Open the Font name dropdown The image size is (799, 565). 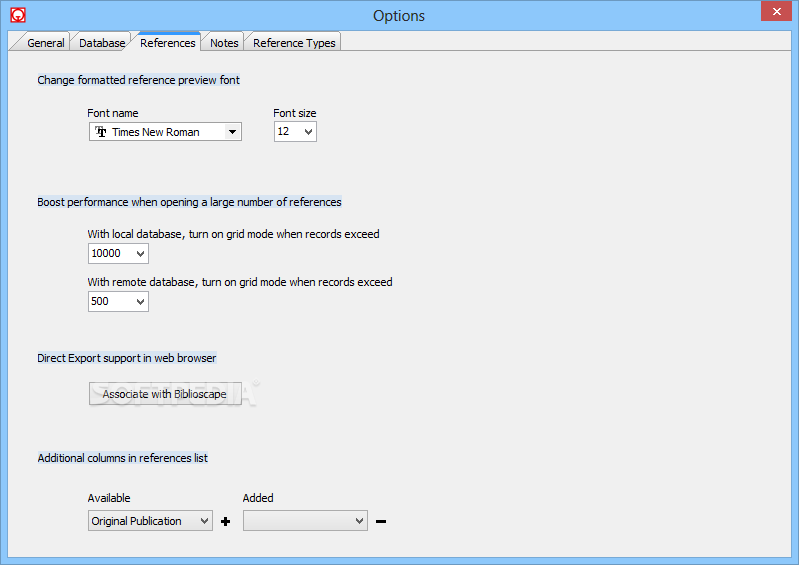tap(232, 132)
